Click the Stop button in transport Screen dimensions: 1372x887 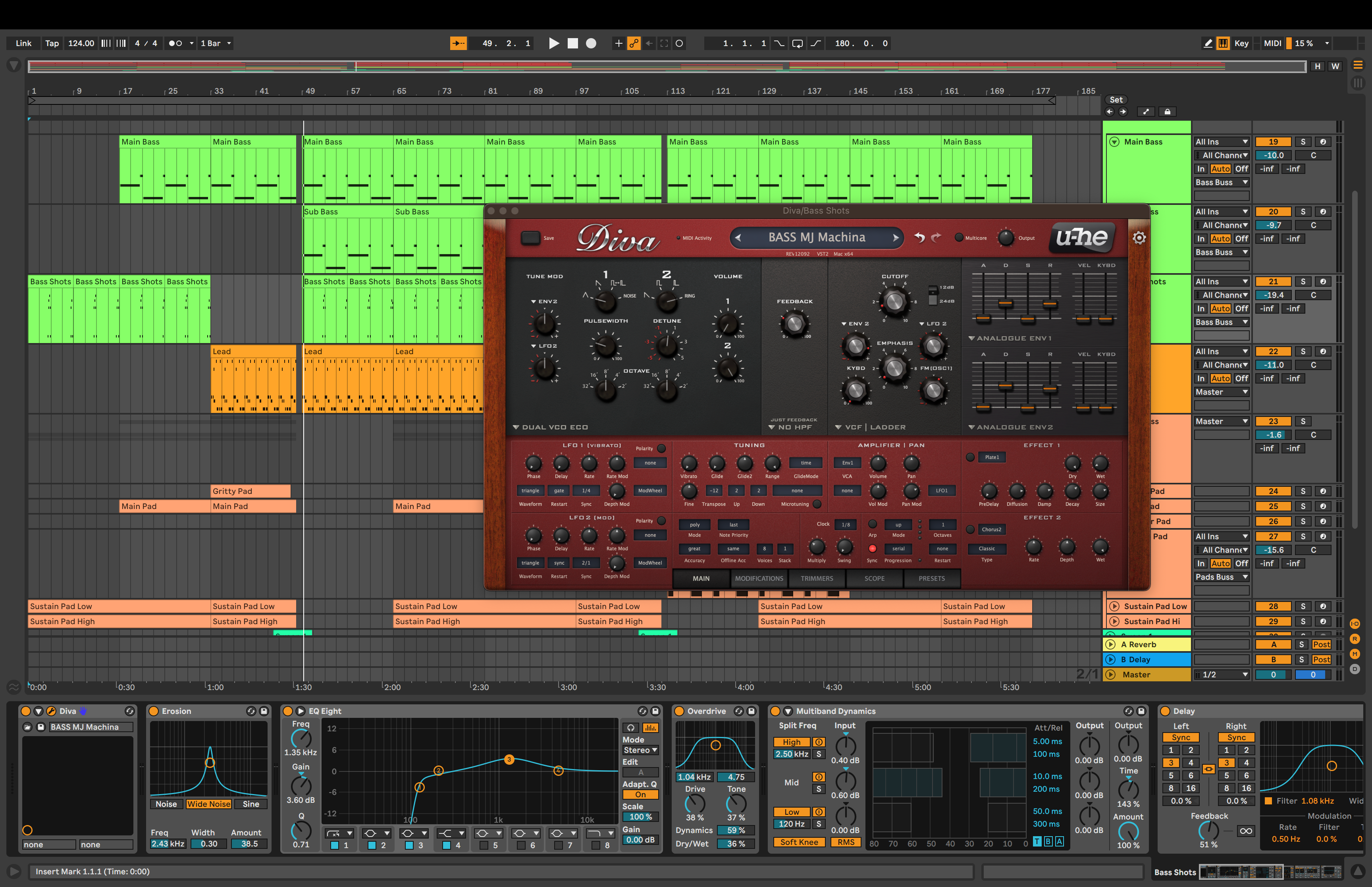click(572, 43)
